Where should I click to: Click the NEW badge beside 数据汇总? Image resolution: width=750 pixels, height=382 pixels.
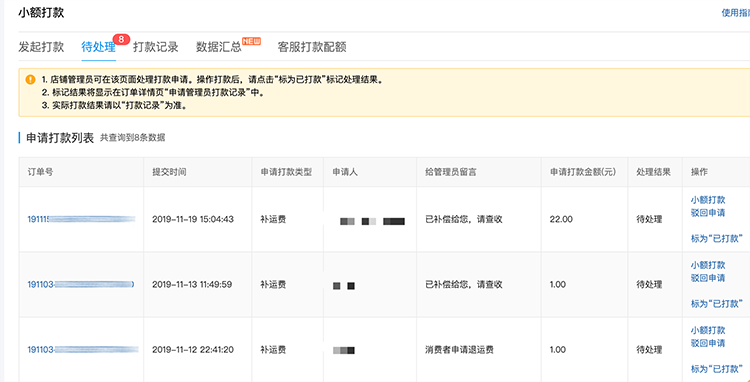coord(252,41)
